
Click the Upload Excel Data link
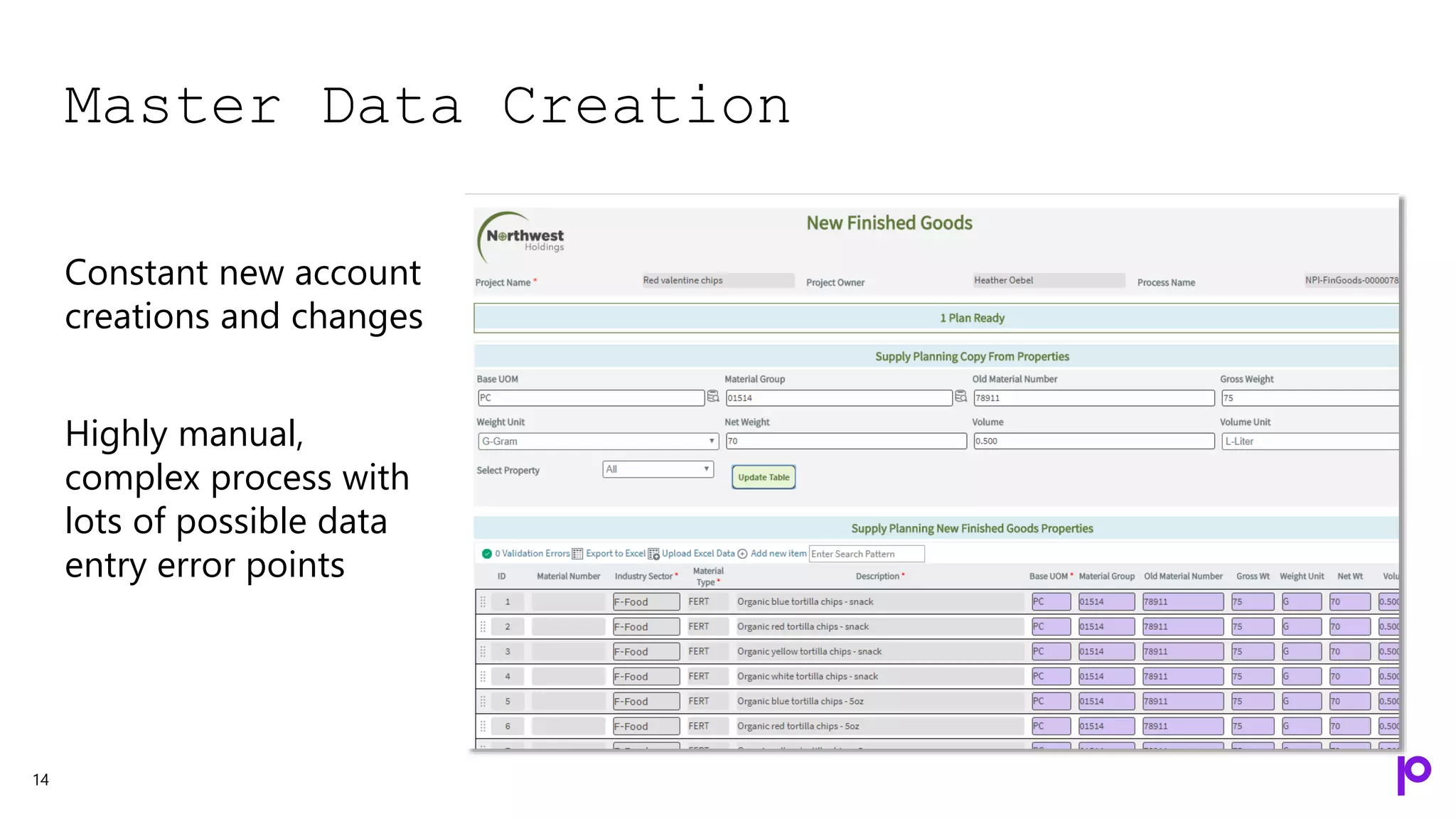click(x=698, y=554)
